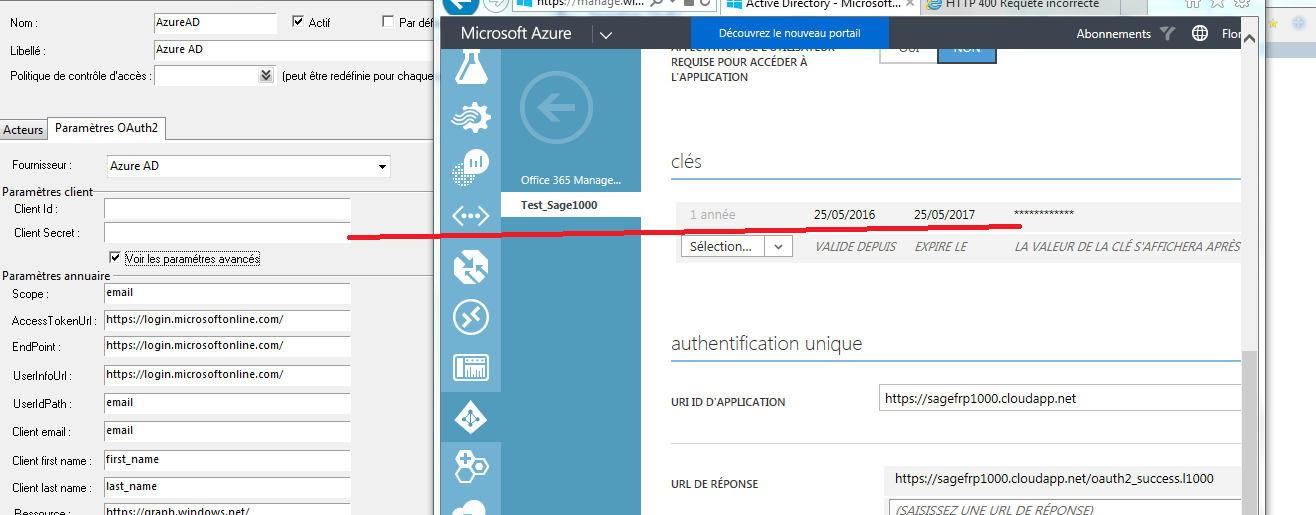Image resolution: width=1316 pixels, height=515 pixels.
Task: Click the Client last name field
Action: click(x=227, y=487)
